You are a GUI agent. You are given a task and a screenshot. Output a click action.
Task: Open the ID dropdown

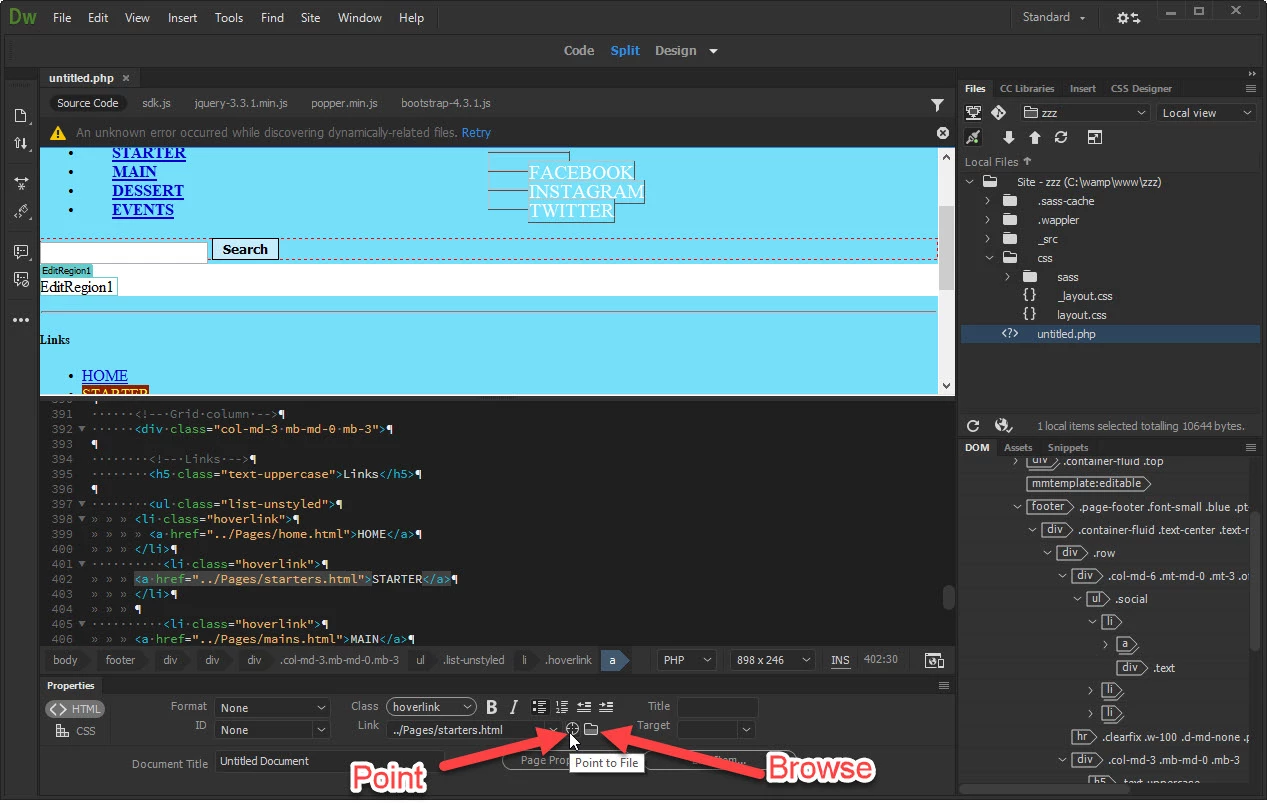click(273, 730)
